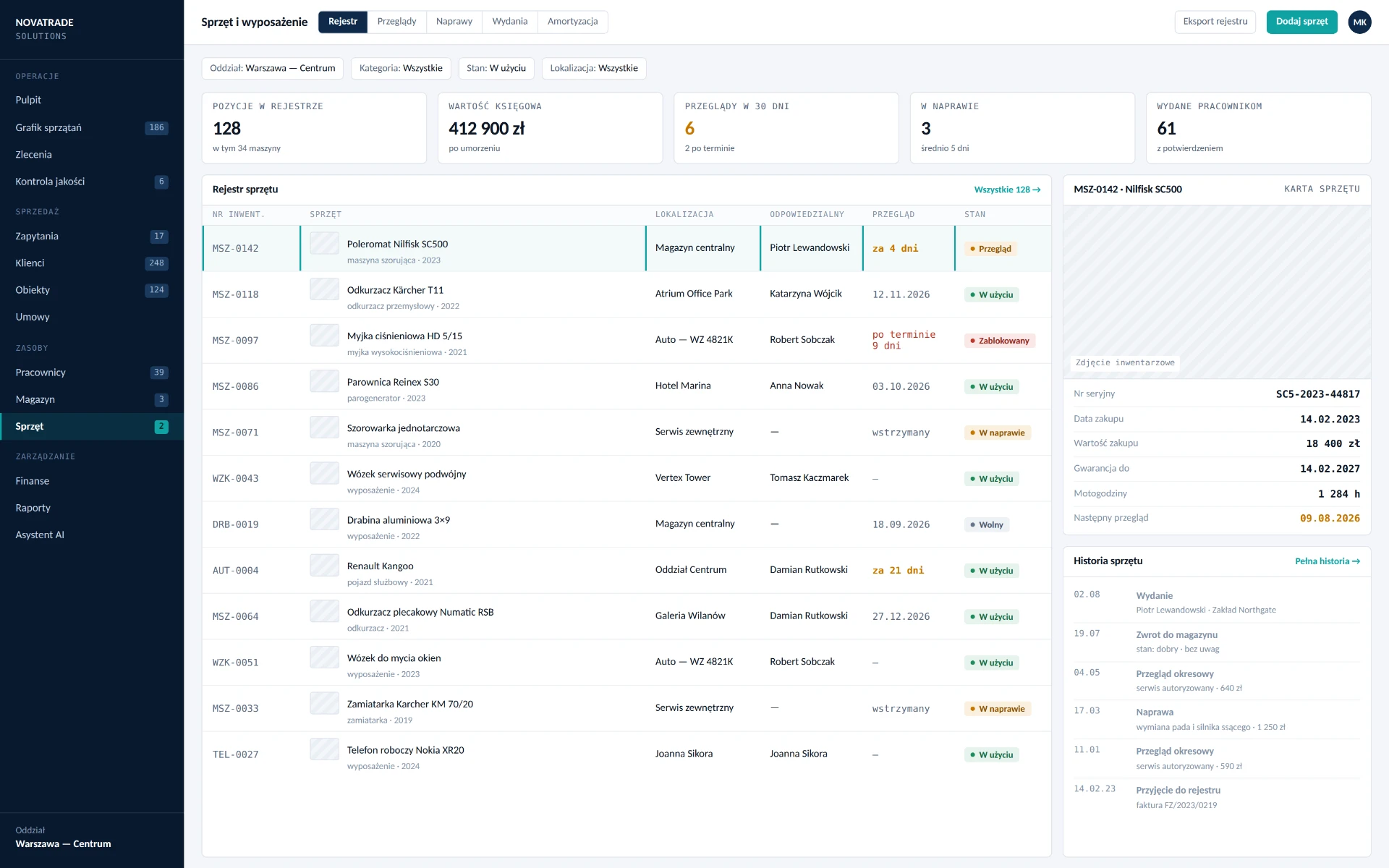Screen dimensions: 1389x868
Task: Open the Naprawy tab
Action: click(x=454, y=22)
